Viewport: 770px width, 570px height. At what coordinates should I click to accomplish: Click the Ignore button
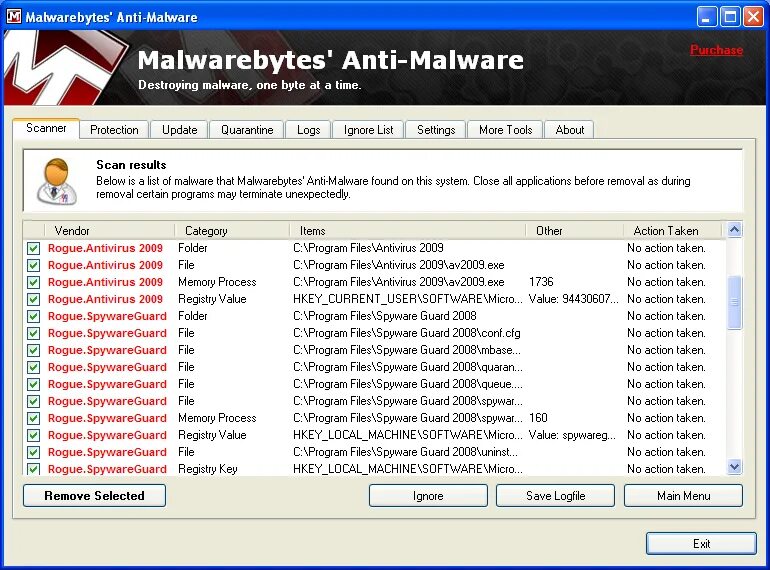pos(428,496)
